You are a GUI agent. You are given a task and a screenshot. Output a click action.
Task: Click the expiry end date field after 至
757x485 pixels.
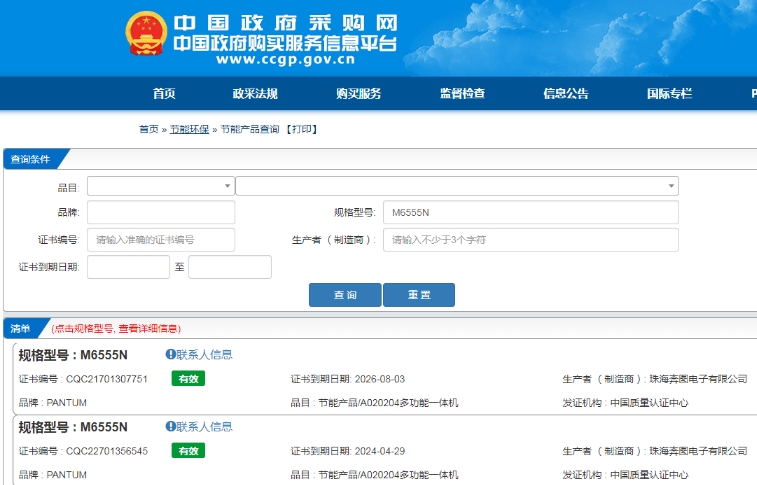[x=230, y=267]
